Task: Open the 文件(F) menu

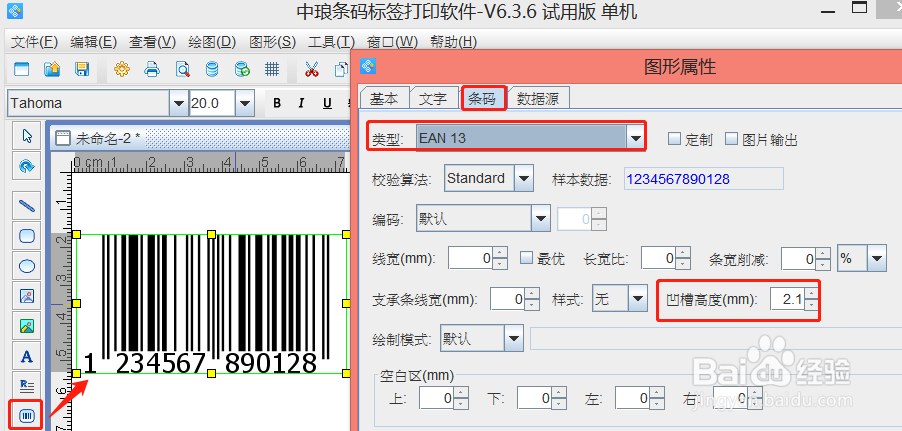Action: [35, 42]
